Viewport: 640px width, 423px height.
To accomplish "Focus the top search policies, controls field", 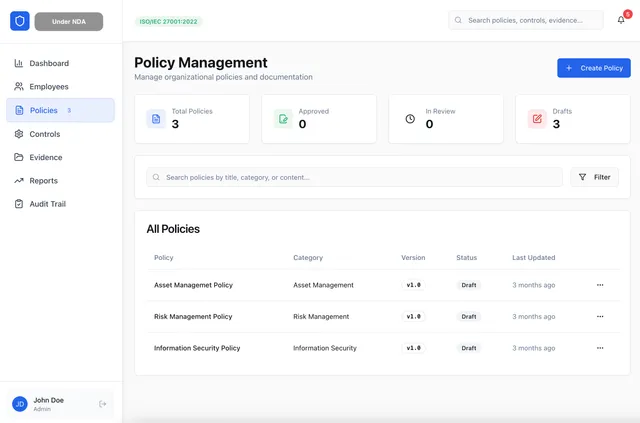I will (x=526, y=20).
